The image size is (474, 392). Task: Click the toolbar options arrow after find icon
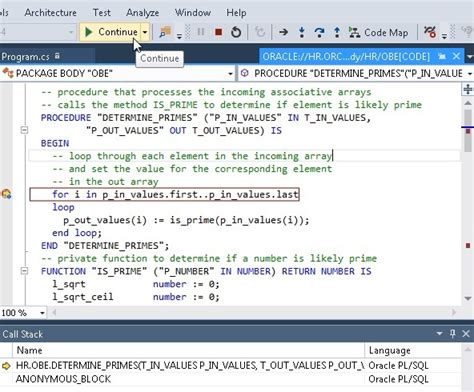click(x=179, y=36)
